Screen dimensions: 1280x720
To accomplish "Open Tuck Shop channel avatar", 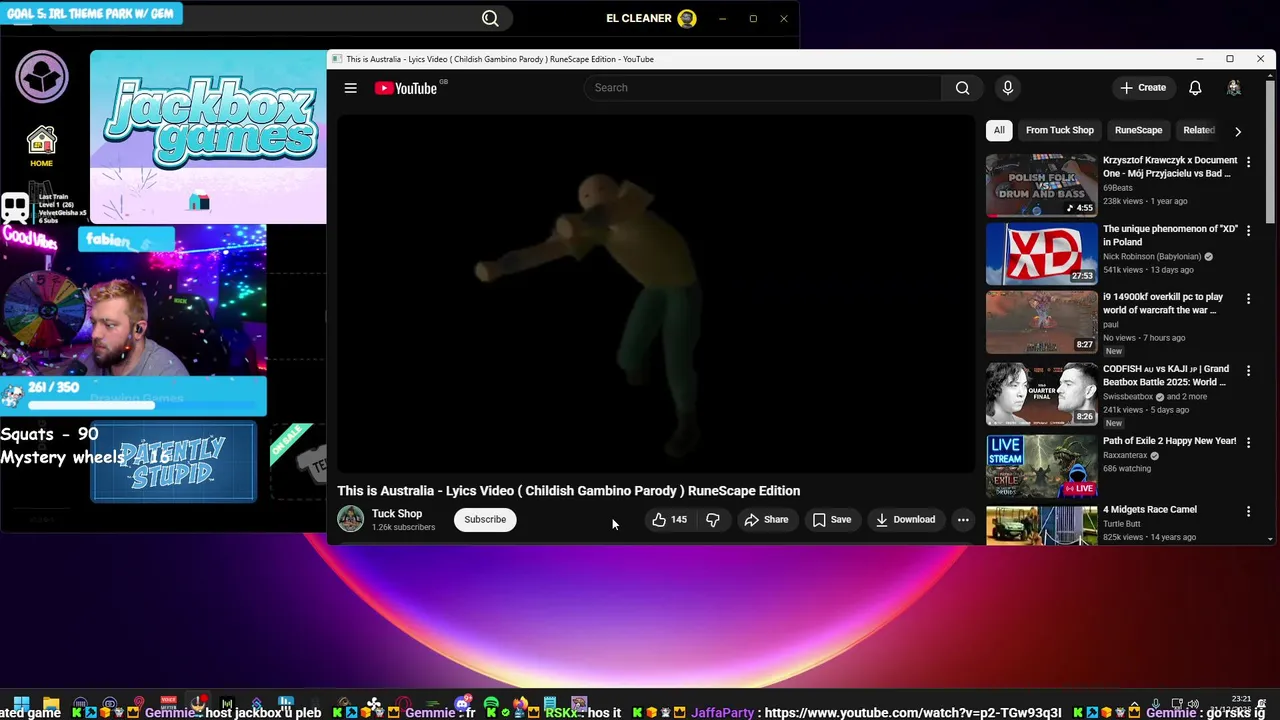I will coord(351,519).
